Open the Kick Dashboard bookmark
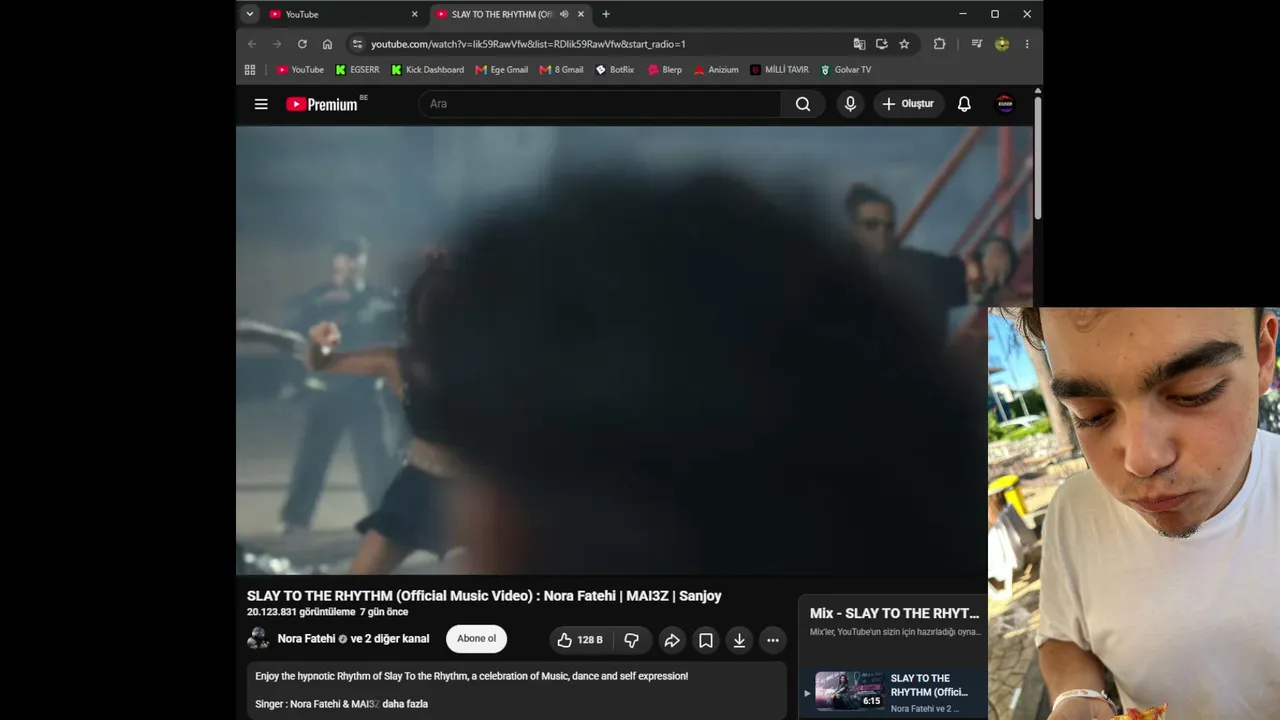Image resolution: width=1280 pixels, height=720 pixels. pyautogui.click(x=427, y=70)
